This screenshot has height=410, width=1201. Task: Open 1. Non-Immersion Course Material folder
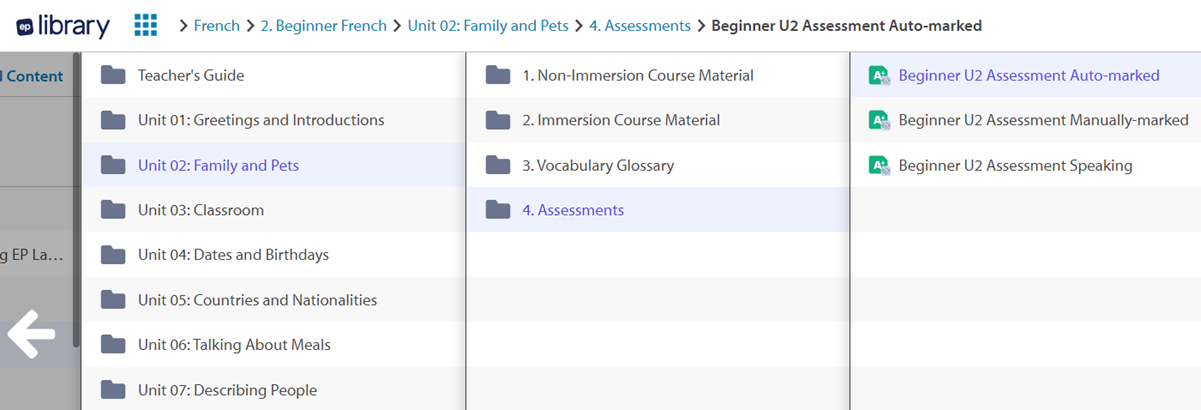658,75
